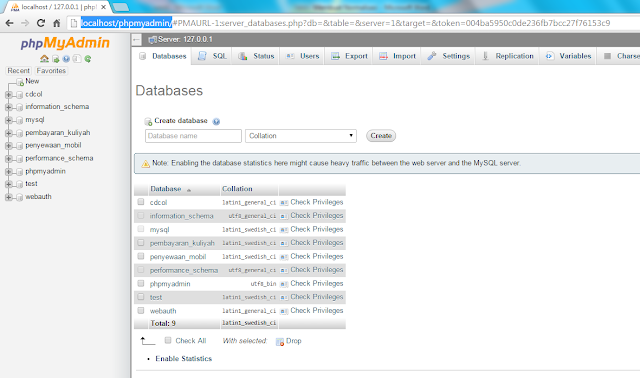
Task: Expand the performance_schema tree node
Action: click(x=9, y=159)
